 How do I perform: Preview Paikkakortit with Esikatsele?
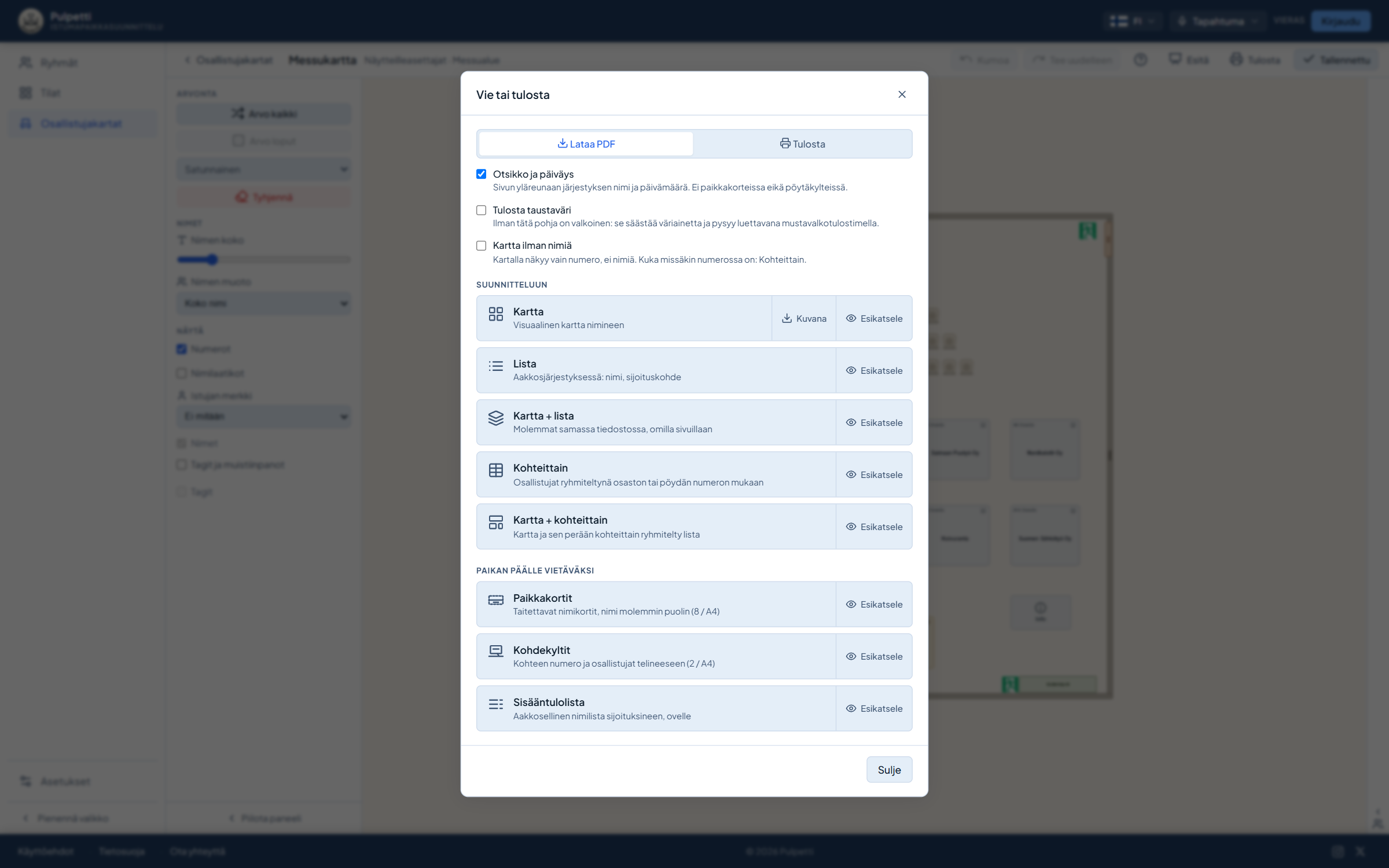pos(874,604)
